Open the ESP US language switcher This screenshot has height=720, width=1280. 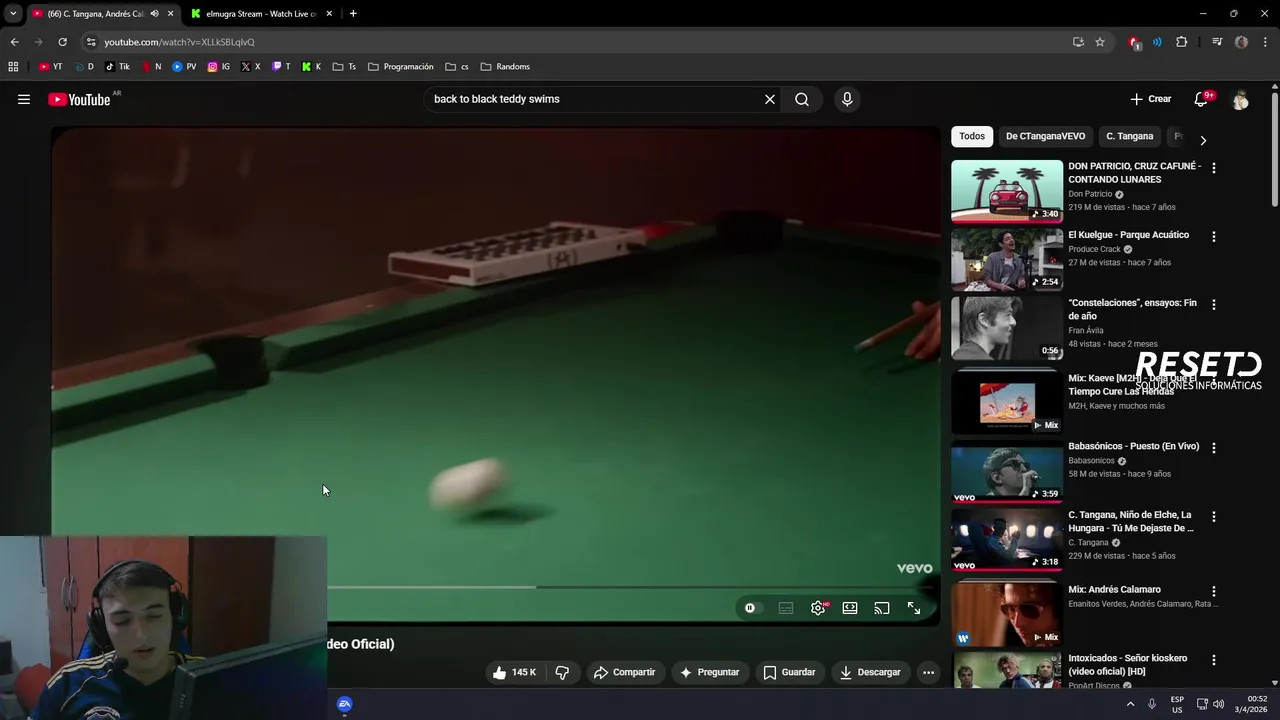[x=1178, y=704]
